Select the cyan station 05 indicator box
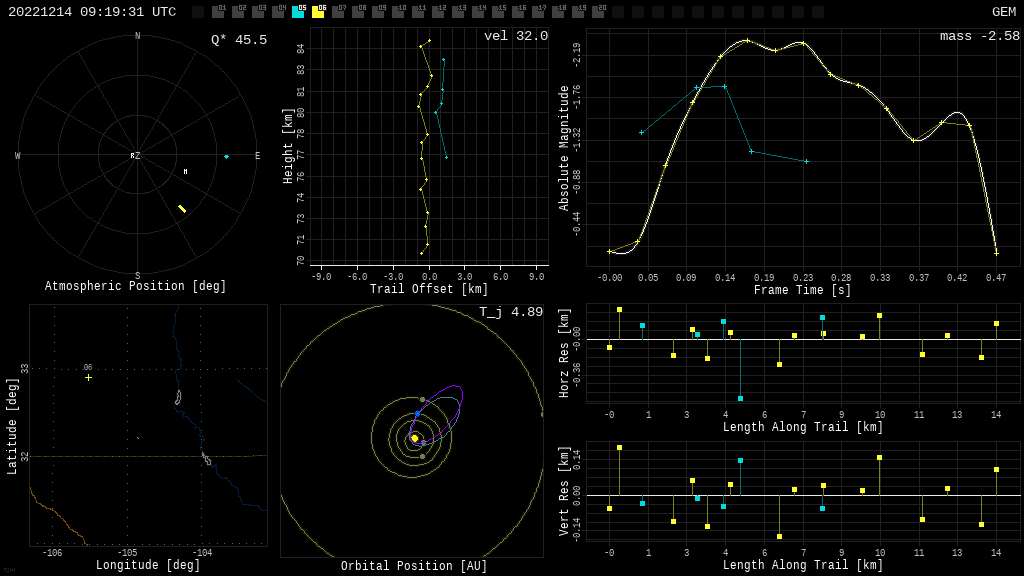Viewport: 1024px width, 576px height. pyautogui.click(x=298, y=12)
